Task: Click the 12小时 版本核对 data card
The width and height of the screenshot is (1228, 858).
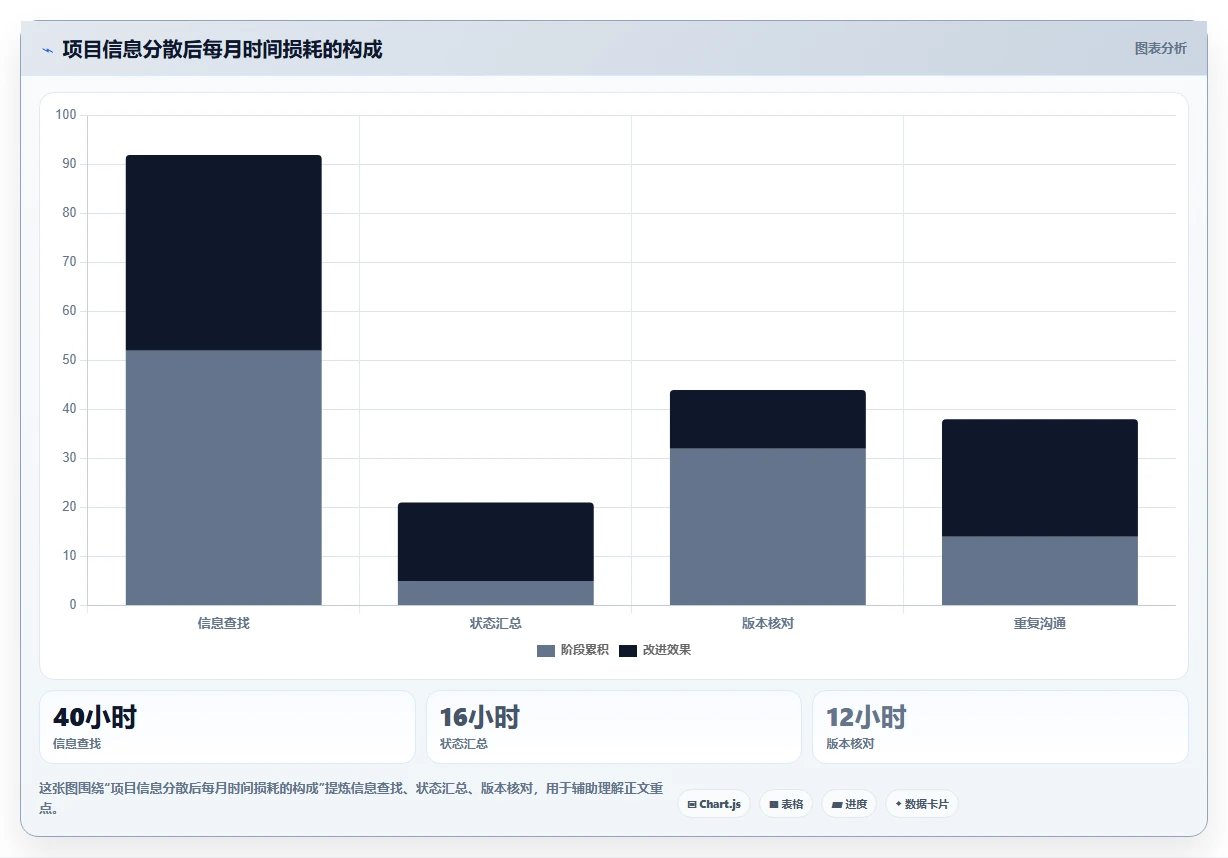Action: coord(1000,727)
